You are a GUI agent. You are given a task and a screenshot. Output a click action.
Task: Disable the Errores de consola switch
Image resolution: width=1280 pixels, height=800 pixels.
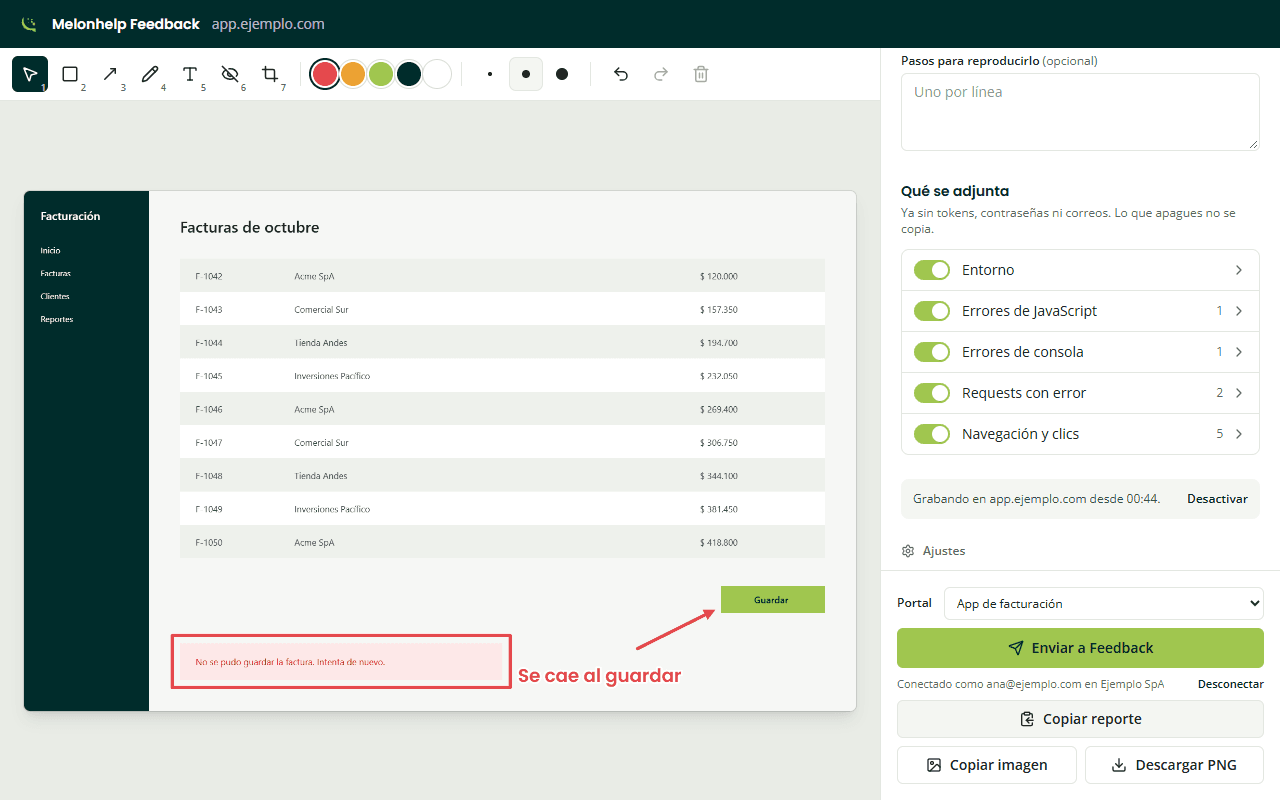coord(932,352)
